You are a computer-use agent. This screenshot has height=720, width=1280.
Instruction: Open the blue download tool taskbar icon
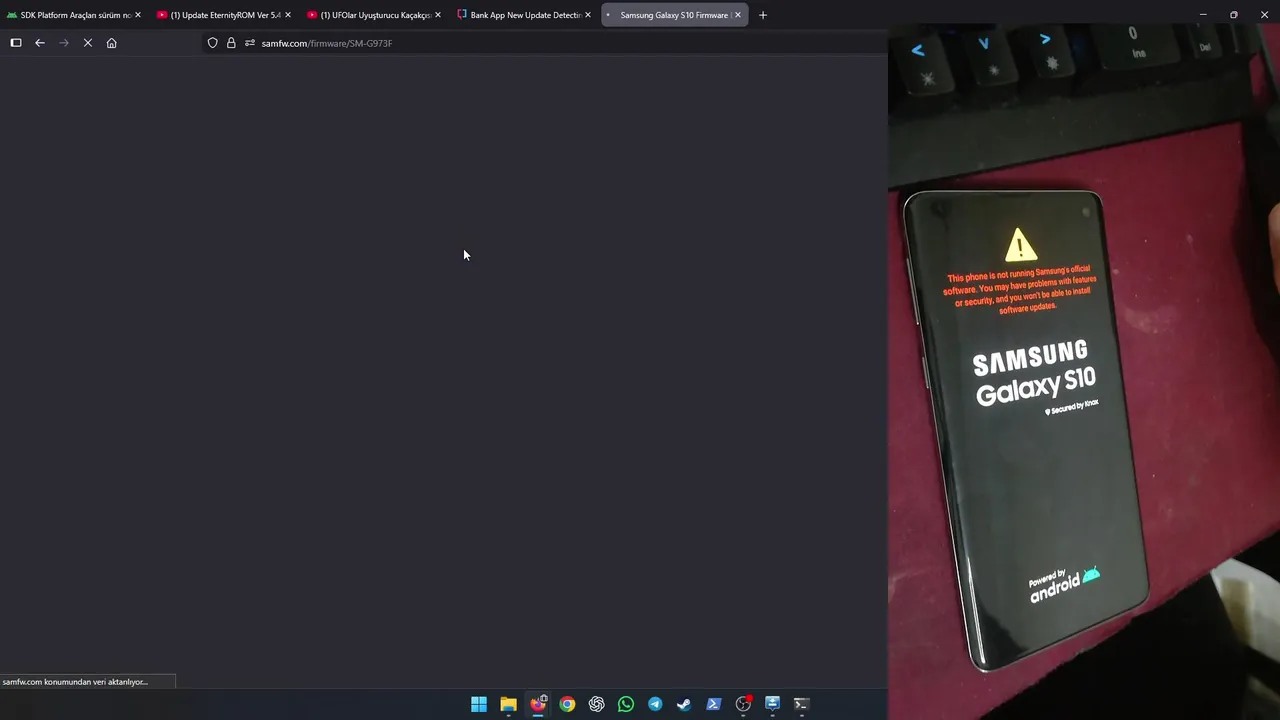pos(772,704)
